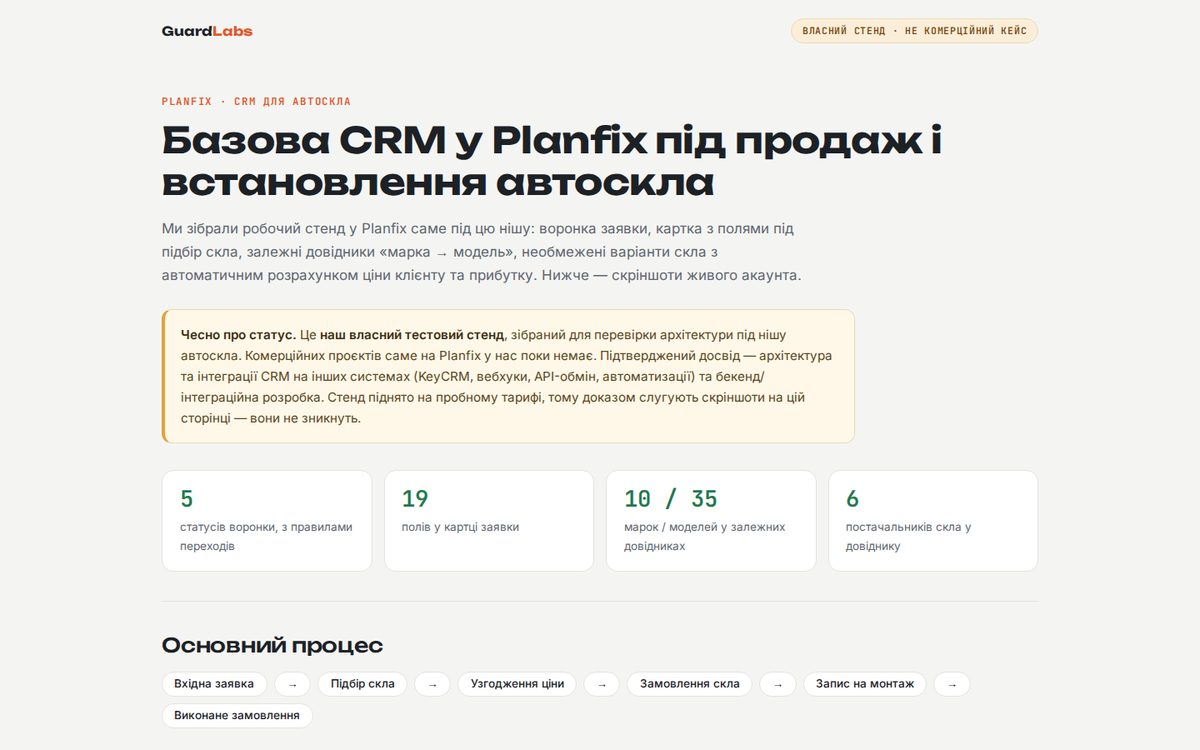Click the "Замовлення скла" process chip
This screenshot has height=750, width=1200.
tap(690, 684)
